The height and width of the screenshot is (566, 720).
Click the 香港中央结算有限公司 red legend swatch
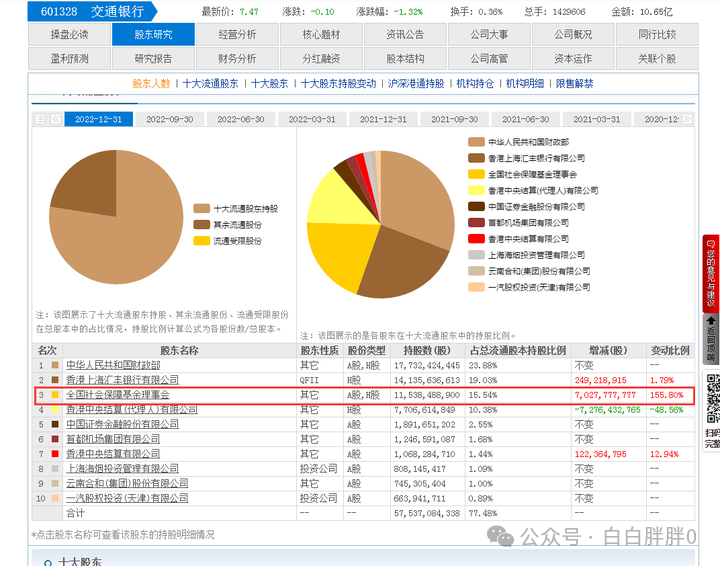point(476,239)
